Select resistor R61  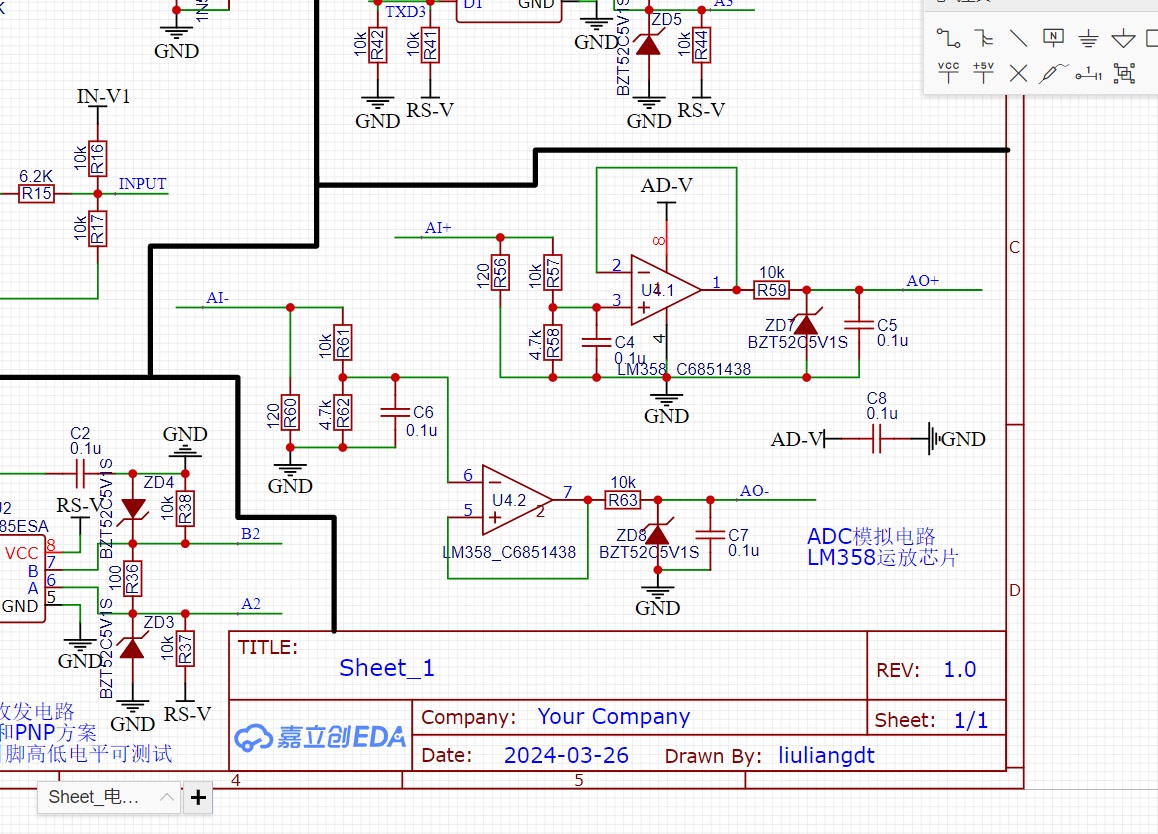pos(343,343)
